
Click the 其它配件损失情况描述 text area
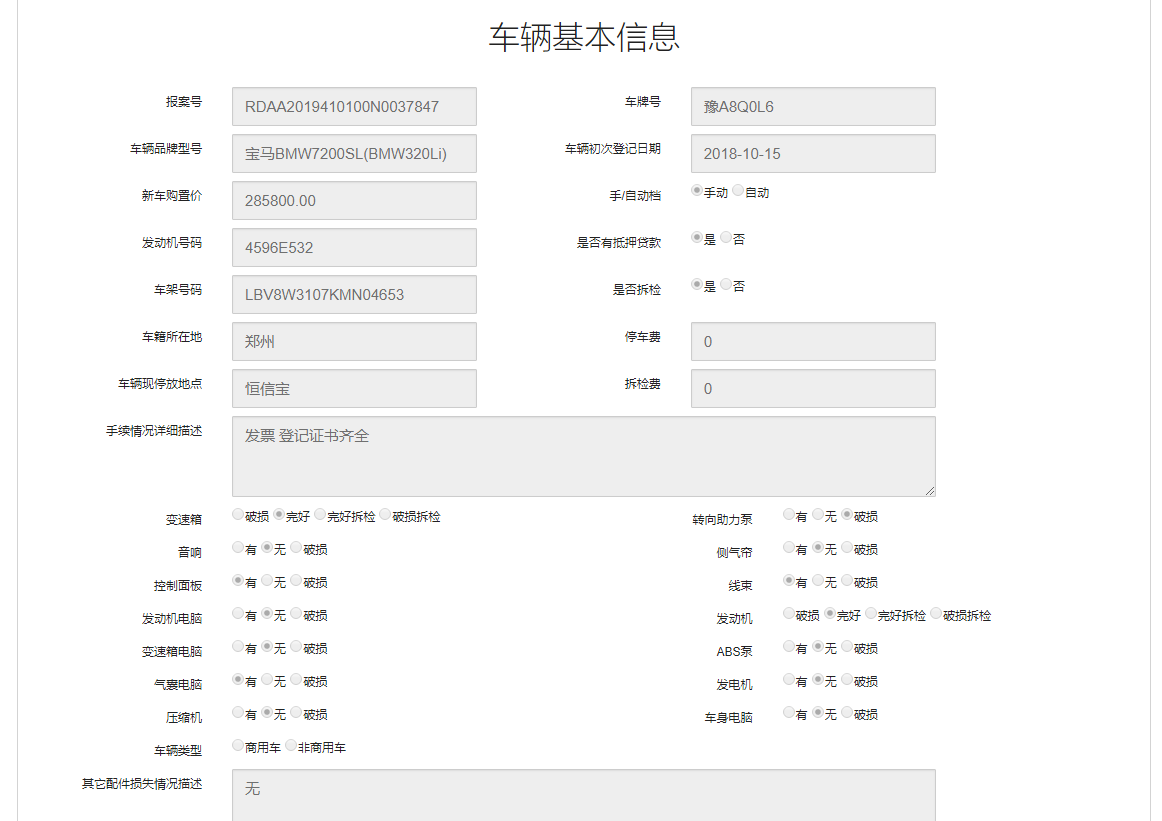(x=583, y=795)
